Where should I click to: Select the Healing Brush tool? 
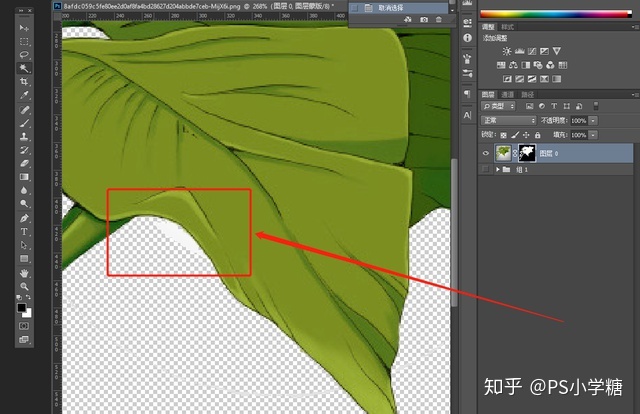point(24,109)
